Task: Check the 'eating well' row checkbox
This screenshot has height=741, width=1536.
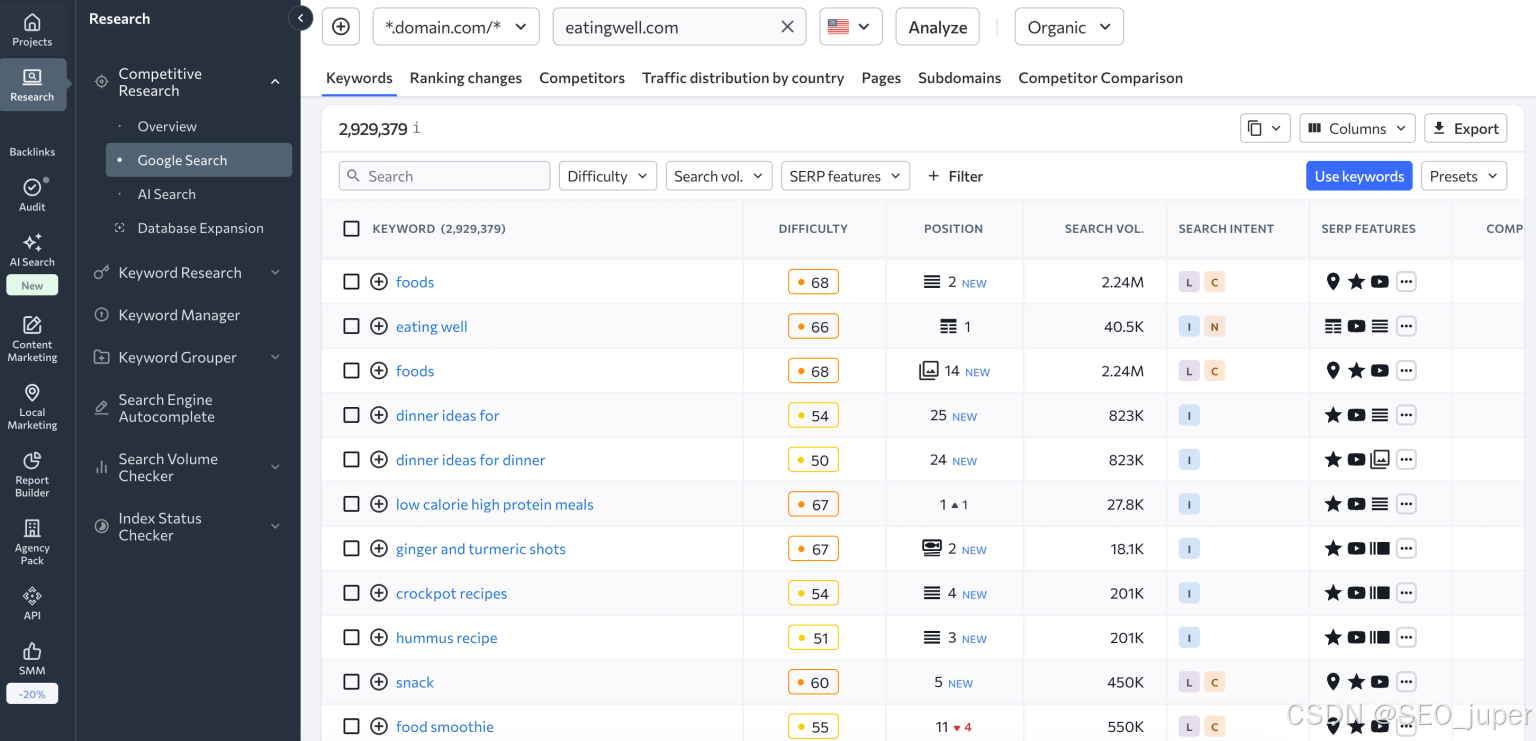Action: point(351,326)
